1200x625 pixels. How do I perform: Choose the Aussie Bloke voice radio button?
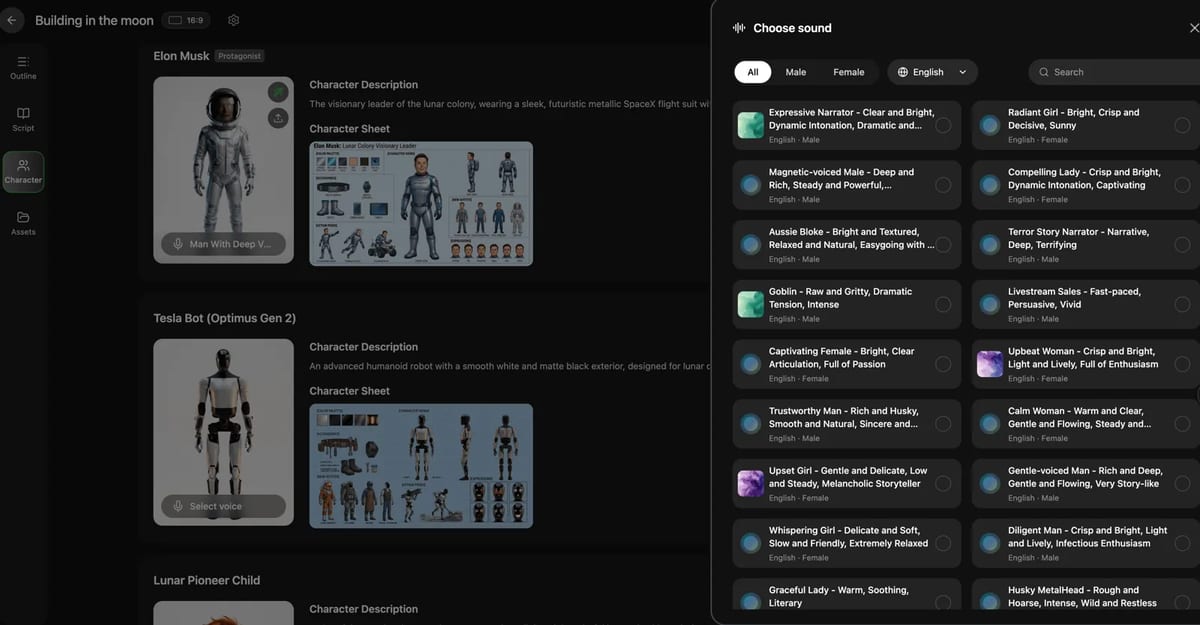[943, 245]
